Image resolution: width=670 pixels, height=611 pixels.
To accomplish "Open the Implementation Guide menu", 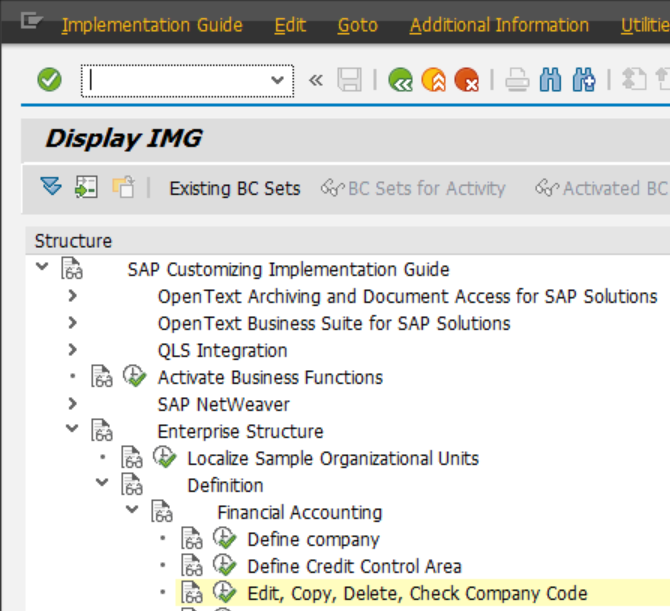I will point(152,25).
